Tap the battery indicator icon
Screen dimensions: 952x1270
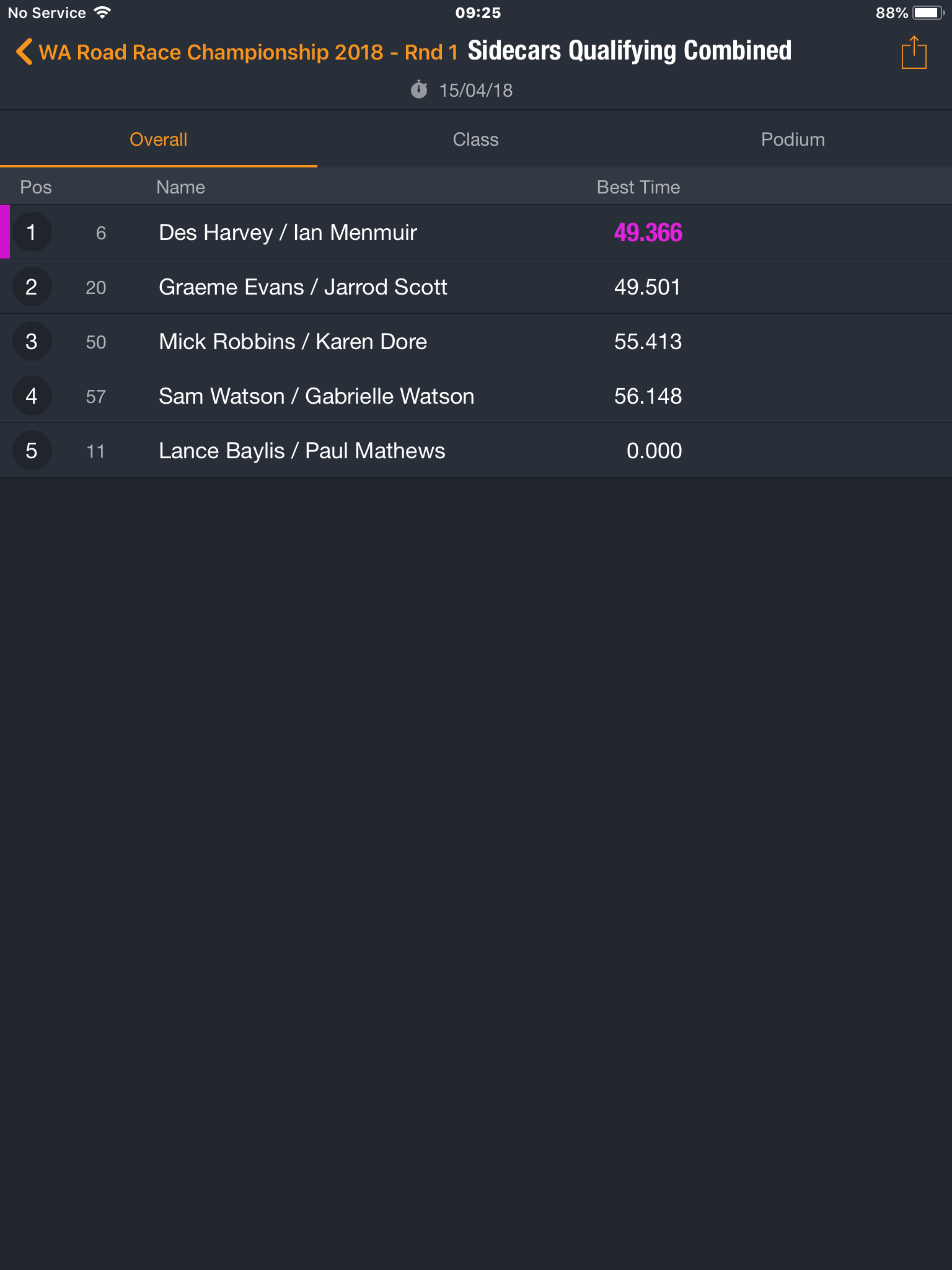928,12
